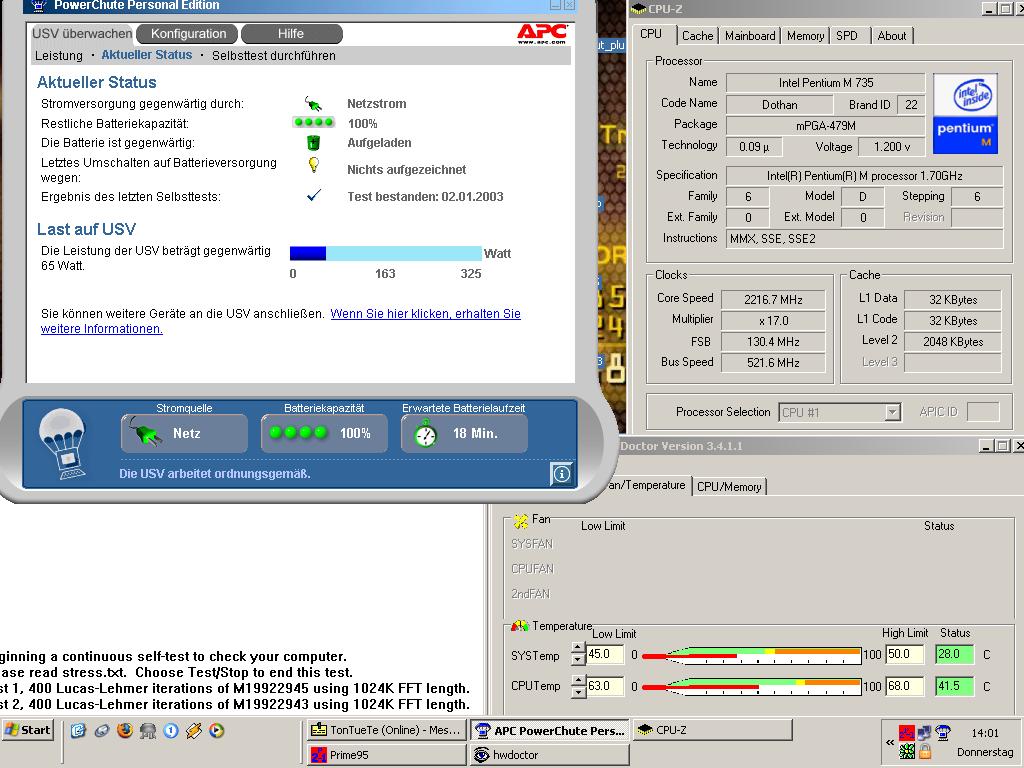Open the Konfiguration tab in PowerChute
Viewport: 1024px width, 768px height.
(x=188, y=33)
